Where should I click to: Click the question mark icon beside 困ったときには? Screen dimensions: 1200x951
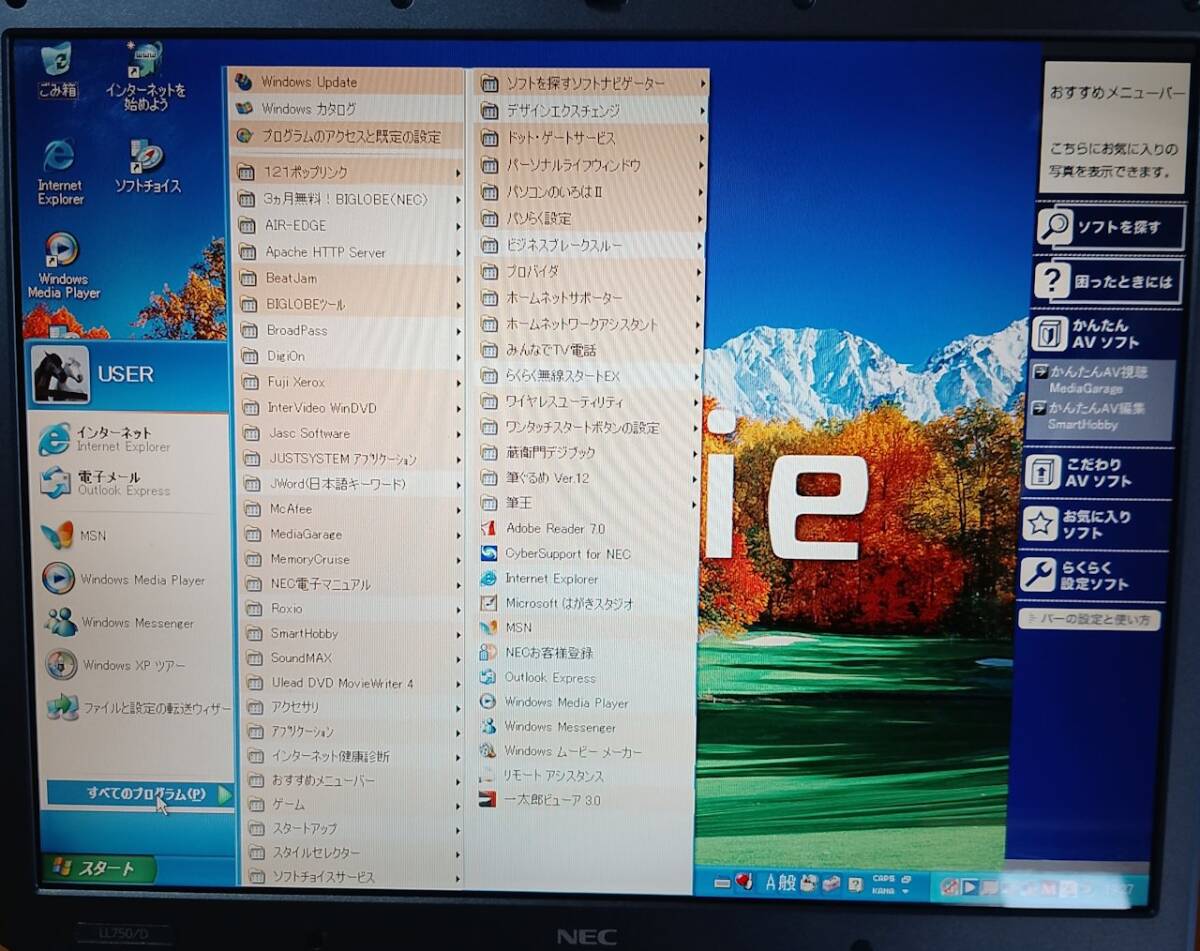point(1052,281)
